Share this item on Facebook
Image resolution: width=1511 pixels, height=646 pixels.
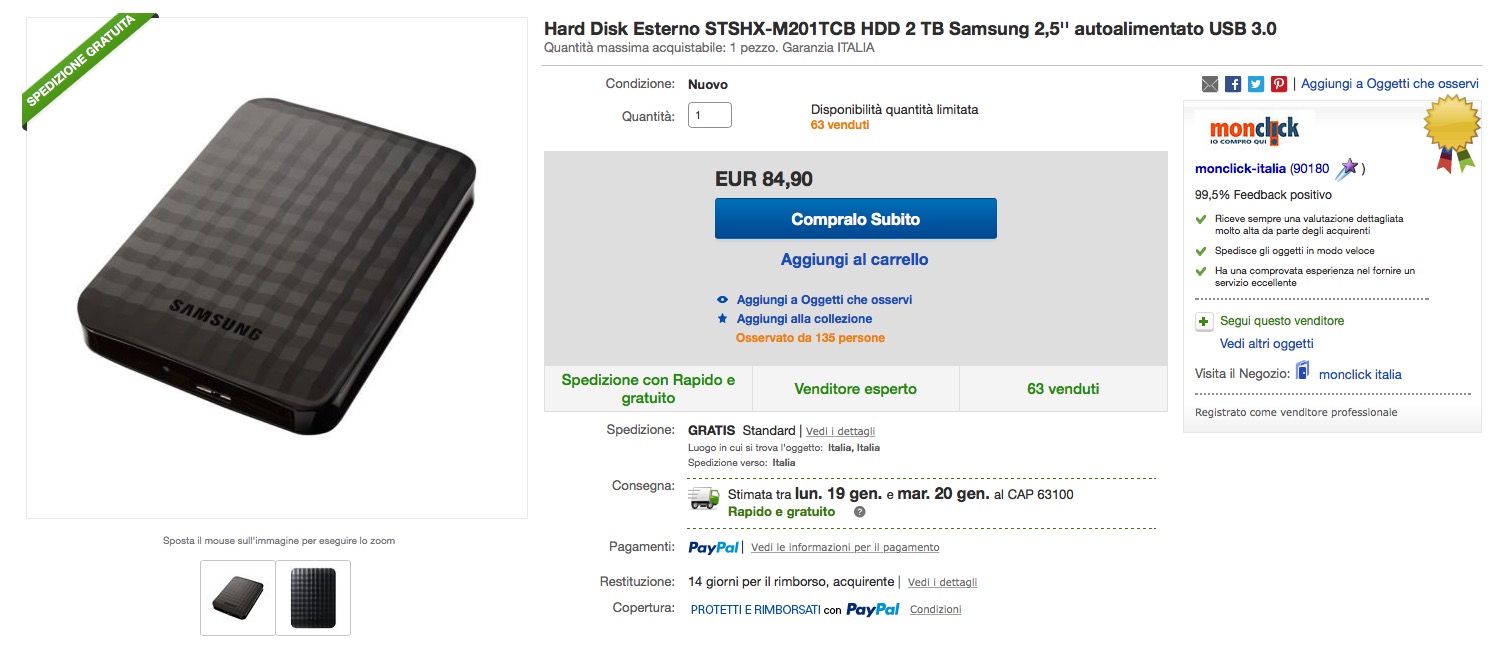click(x=1233, y=85)
